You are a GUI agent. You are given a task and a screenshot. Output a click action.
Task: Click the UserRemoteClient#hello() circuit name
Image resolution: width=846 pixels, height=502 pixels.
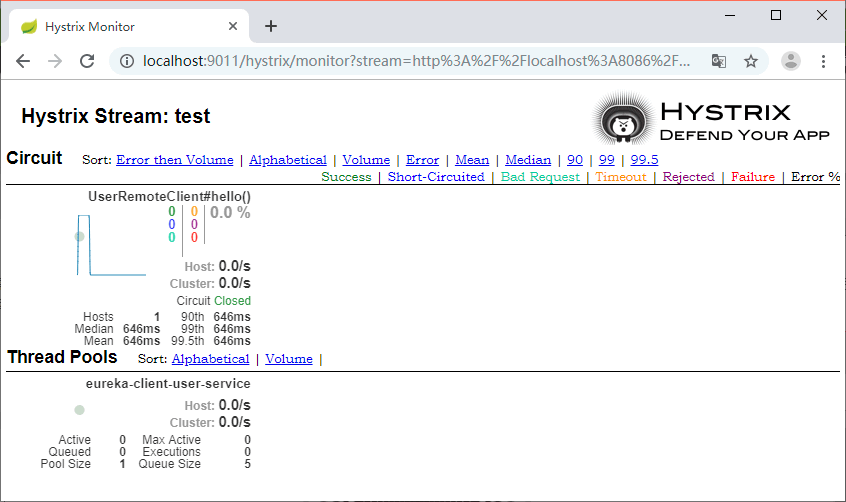point(169,196)
